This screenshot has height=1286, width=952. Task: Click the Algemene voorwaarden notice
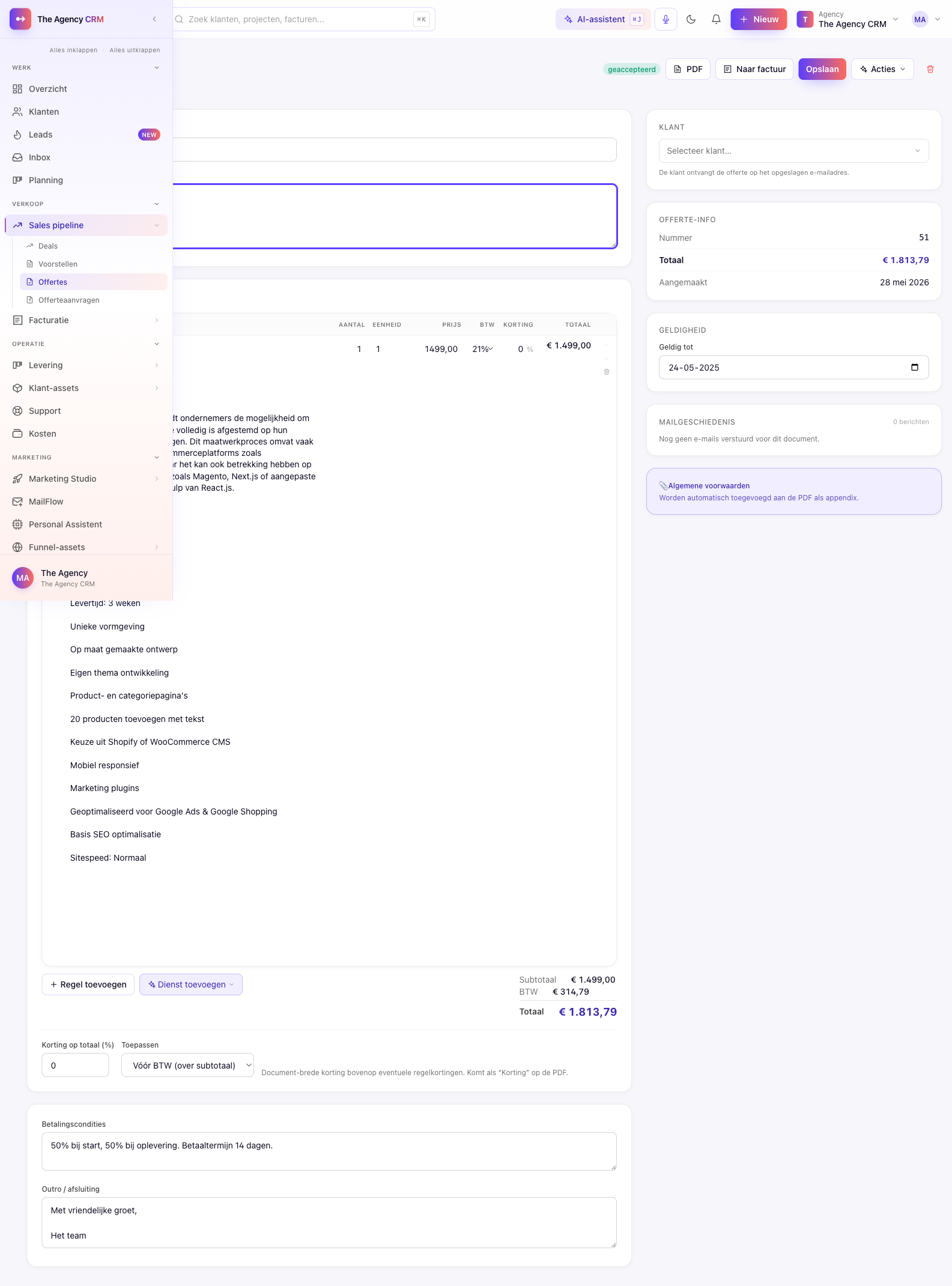[x=793, y=491]
